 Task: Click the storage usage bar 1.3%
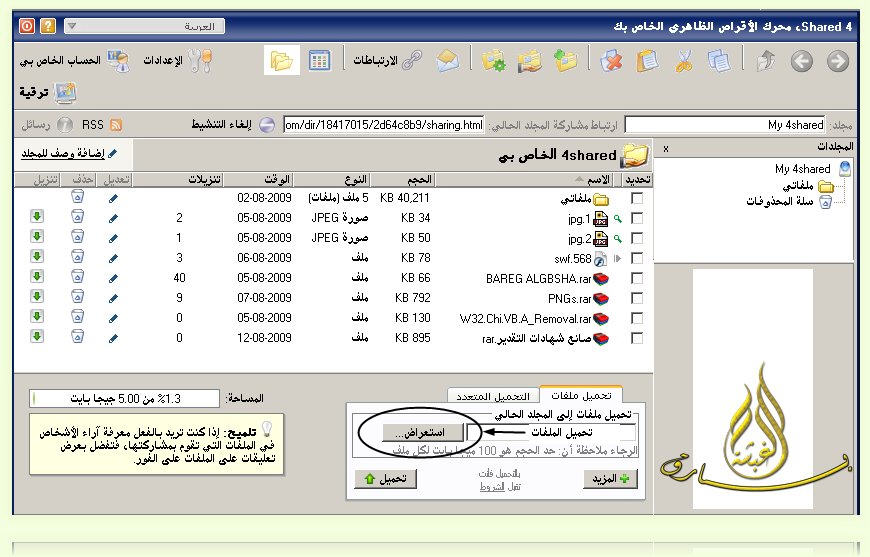(x=125, y=398)
